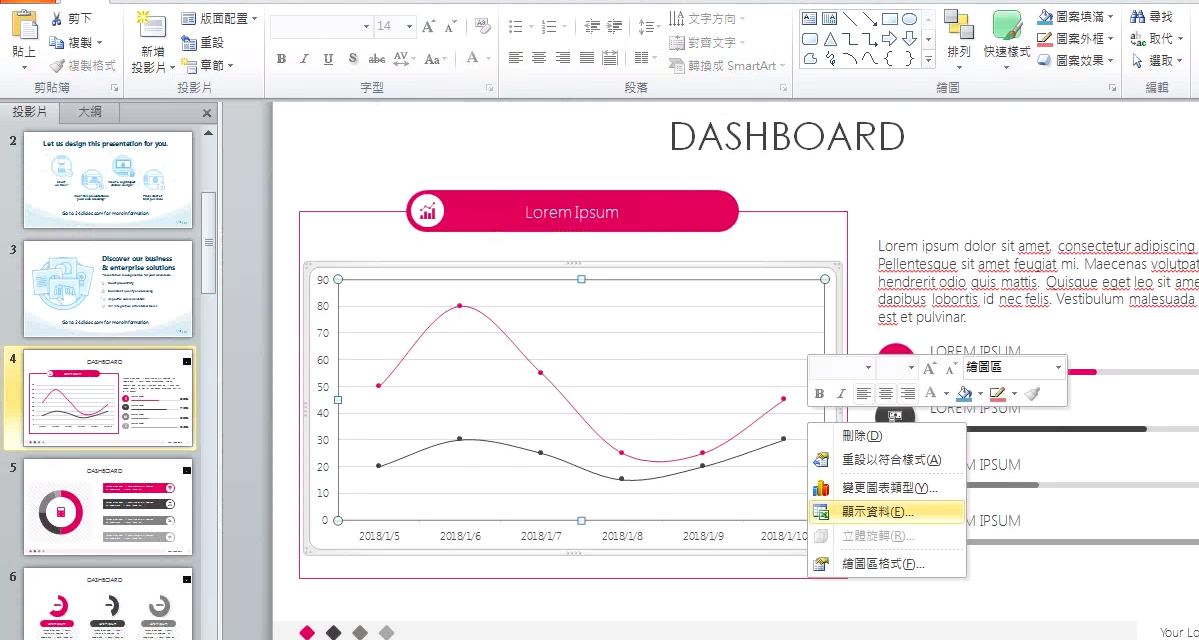Viewport: 1199px width, 640px height.
Task: Toggle Italic on the mini toolbar
Action: (x=840, y=394)
